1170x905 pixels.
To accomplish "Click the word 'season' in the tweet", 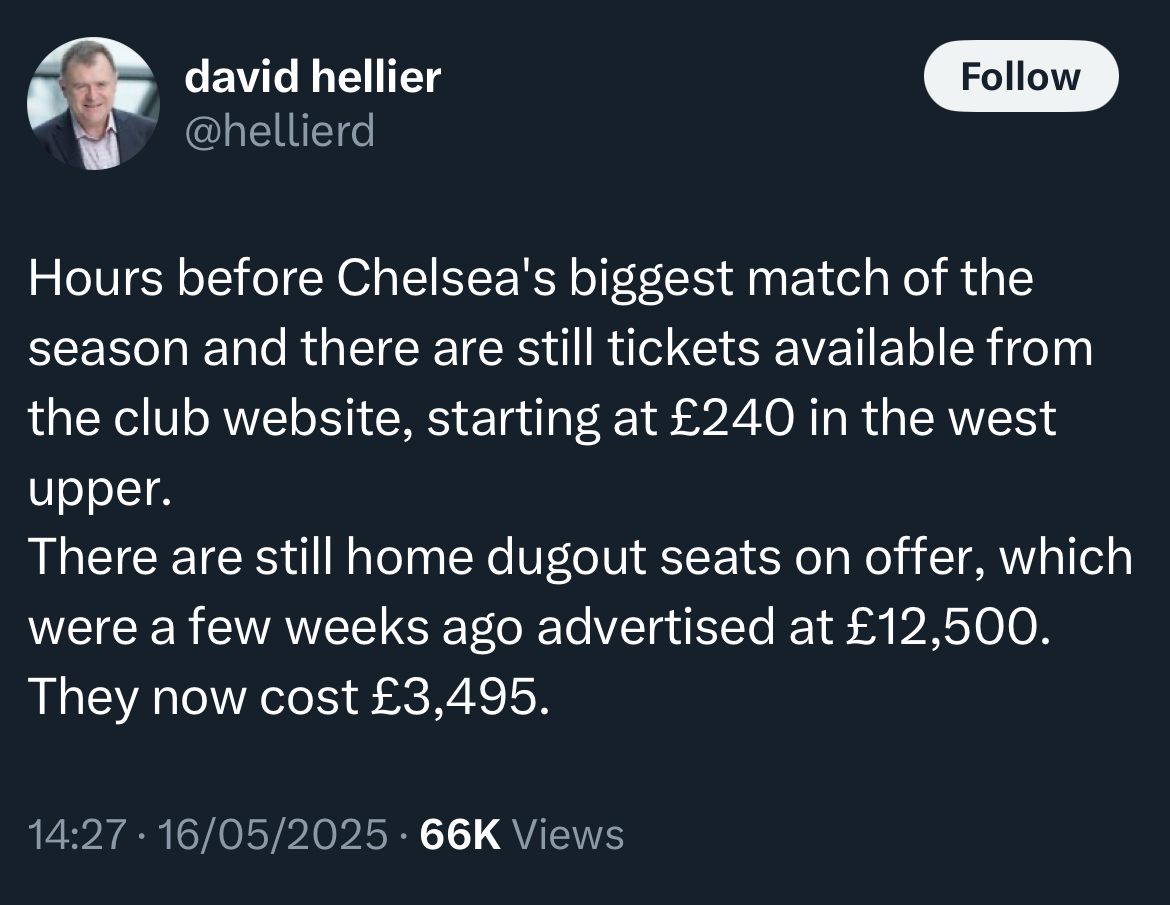I will click(x=108, y=349).
